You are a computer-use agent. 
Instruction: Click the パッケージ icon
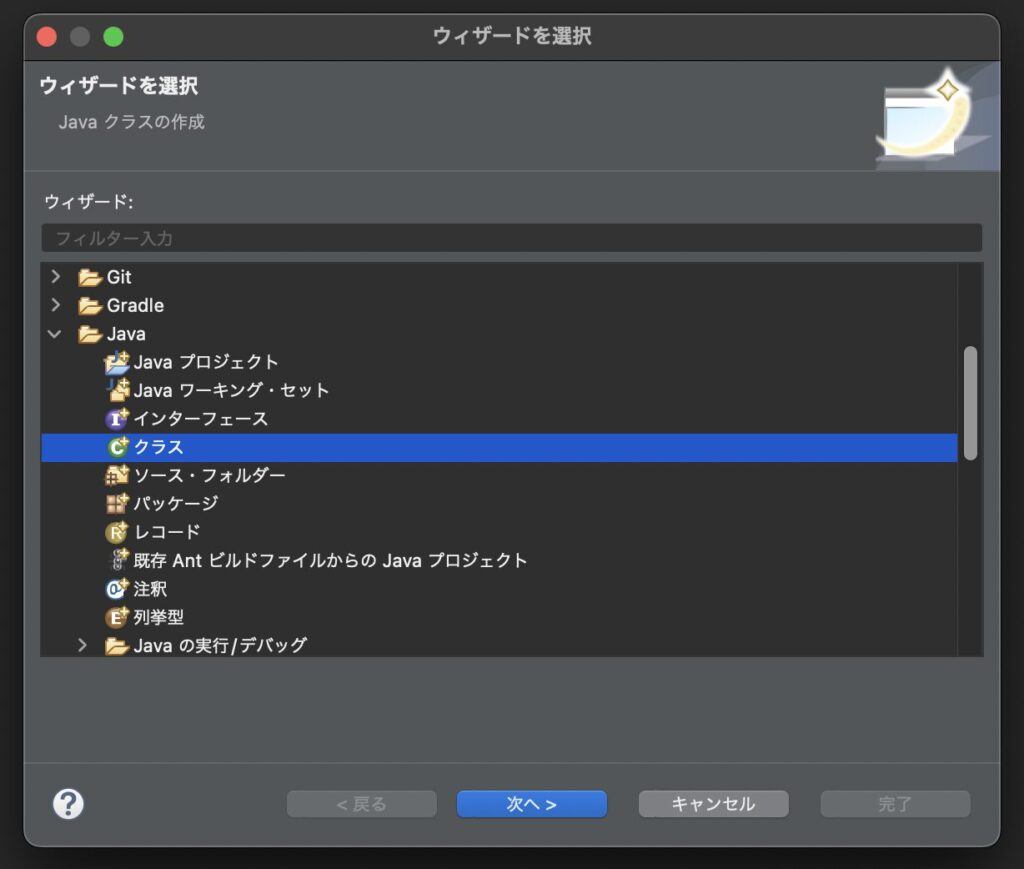[x=116, y=504]
